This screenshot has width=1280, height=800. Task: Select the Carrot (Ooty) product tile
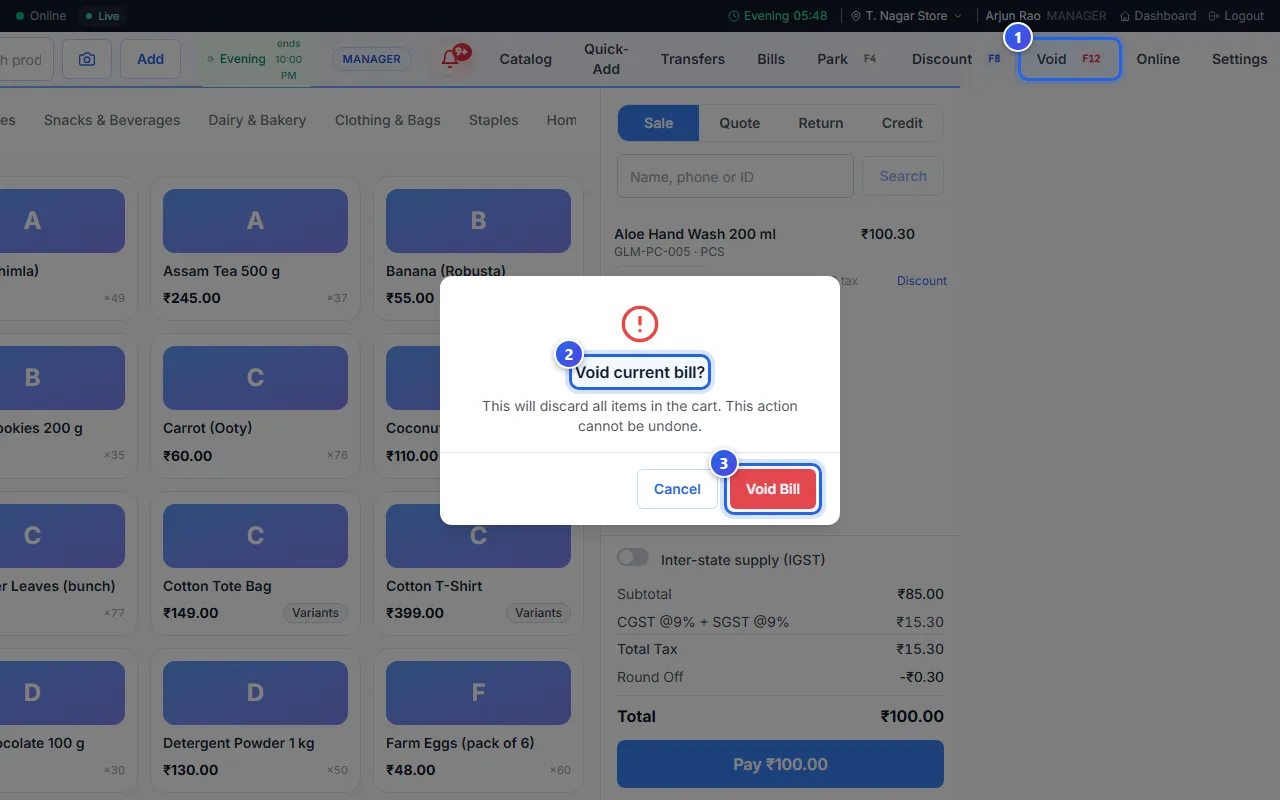pyautogui.click(x=255, y=406)
